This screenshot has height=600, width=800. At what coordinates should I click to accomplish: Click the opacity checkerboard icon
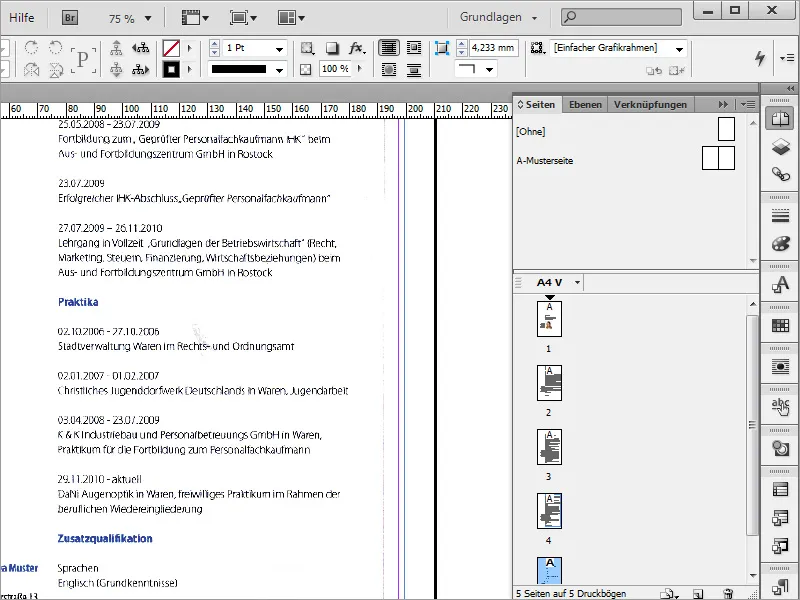click(306, 69)
